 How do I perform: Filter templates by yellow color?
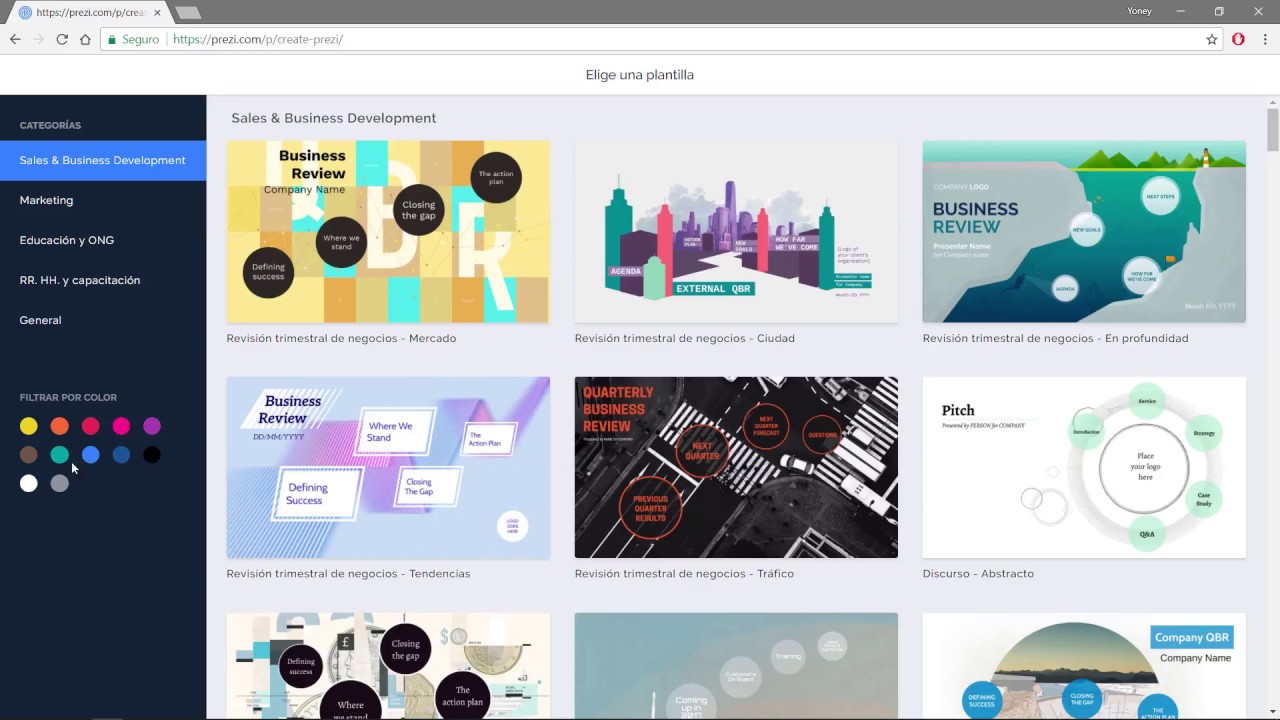pyautogui.click(x=29, y=426)
